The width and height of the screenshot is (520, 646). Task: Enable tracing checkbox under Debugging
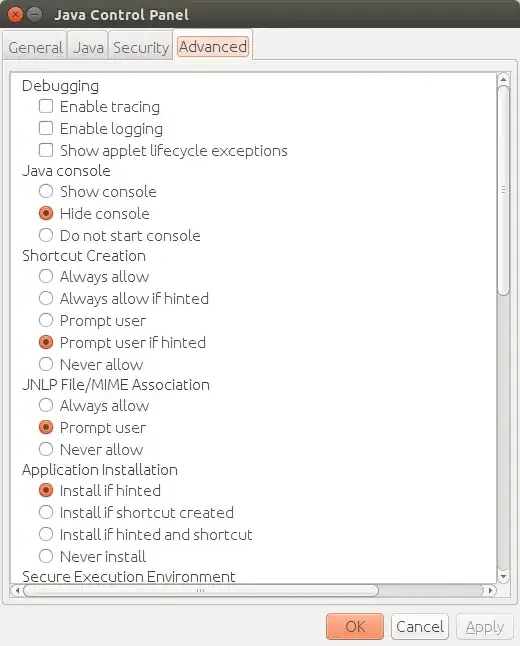[x=46, y=106]
